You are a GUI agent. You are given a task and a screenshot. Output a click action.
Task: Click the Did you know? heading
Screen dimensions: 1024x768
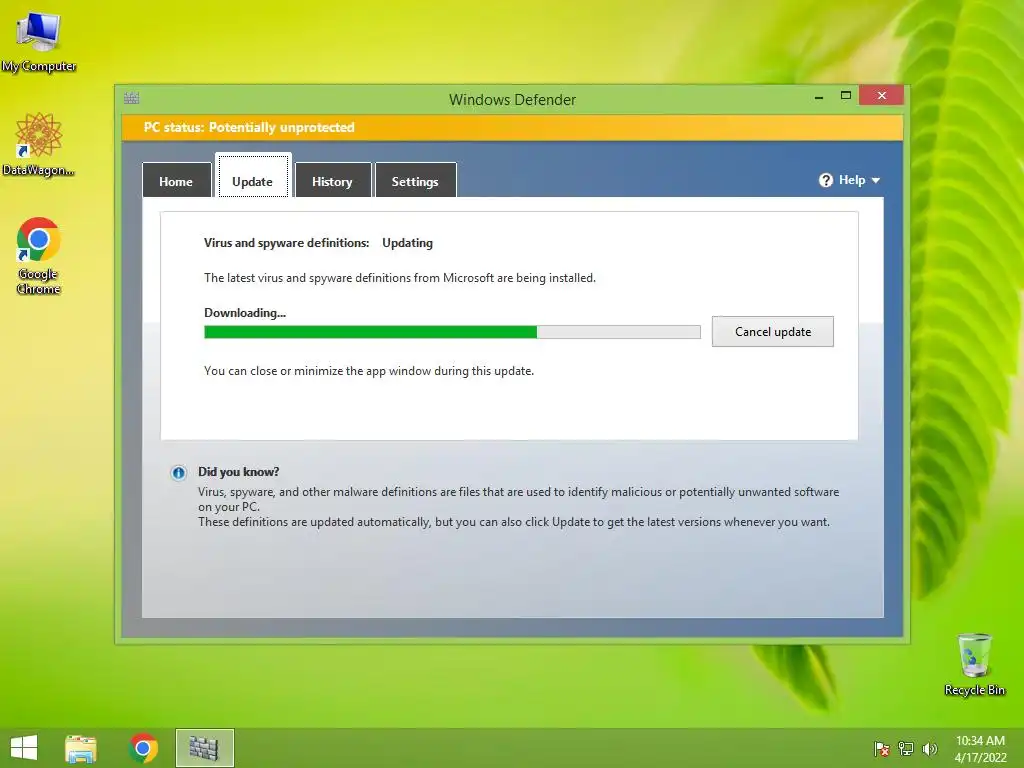tap(239, 472)
